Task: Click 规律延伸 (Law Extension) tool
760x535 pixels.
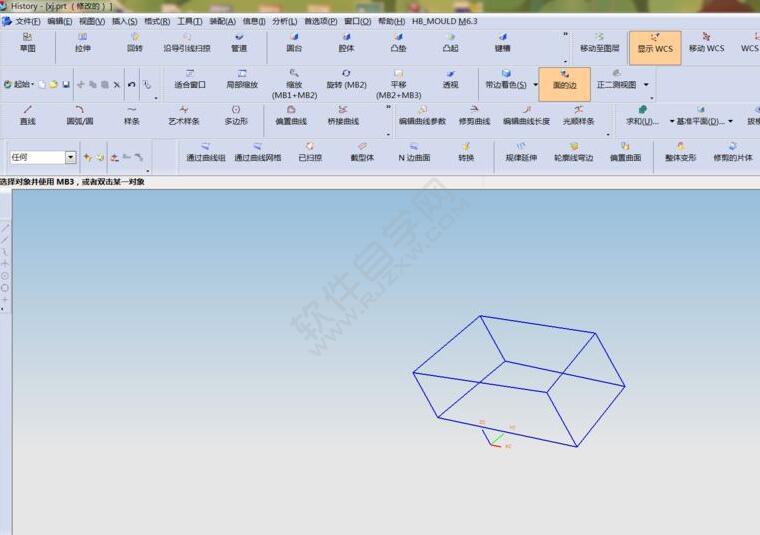Action: (521, 152)
